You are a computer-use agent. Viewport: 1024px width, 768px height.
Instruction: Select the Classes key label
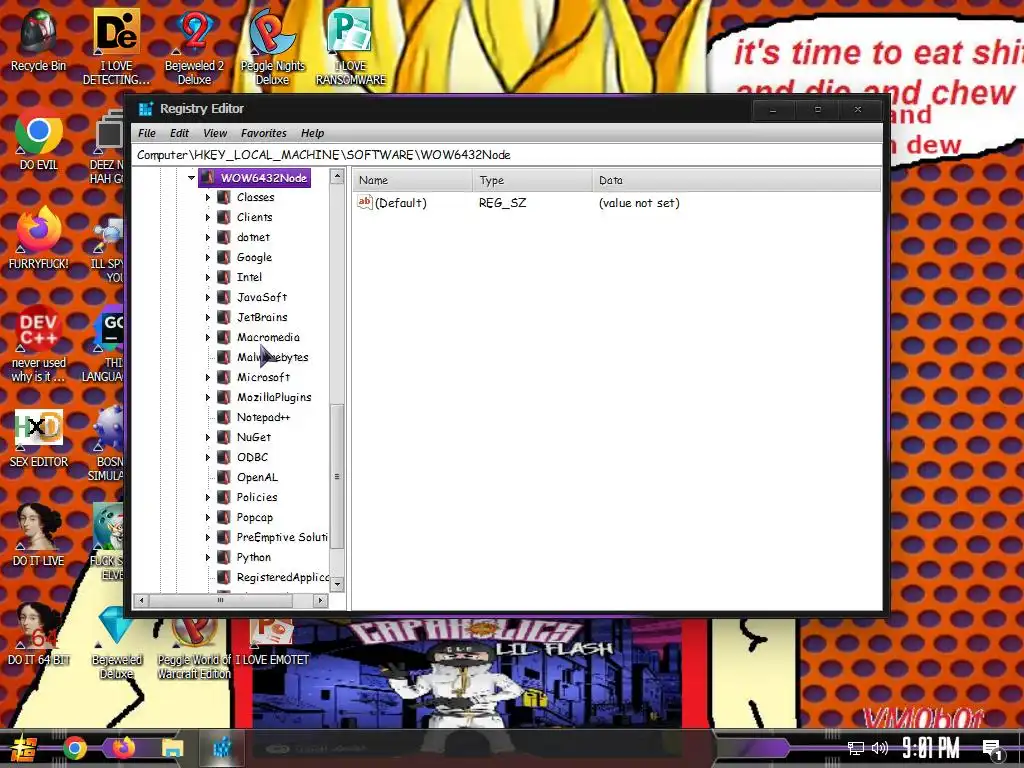point(255,197)
